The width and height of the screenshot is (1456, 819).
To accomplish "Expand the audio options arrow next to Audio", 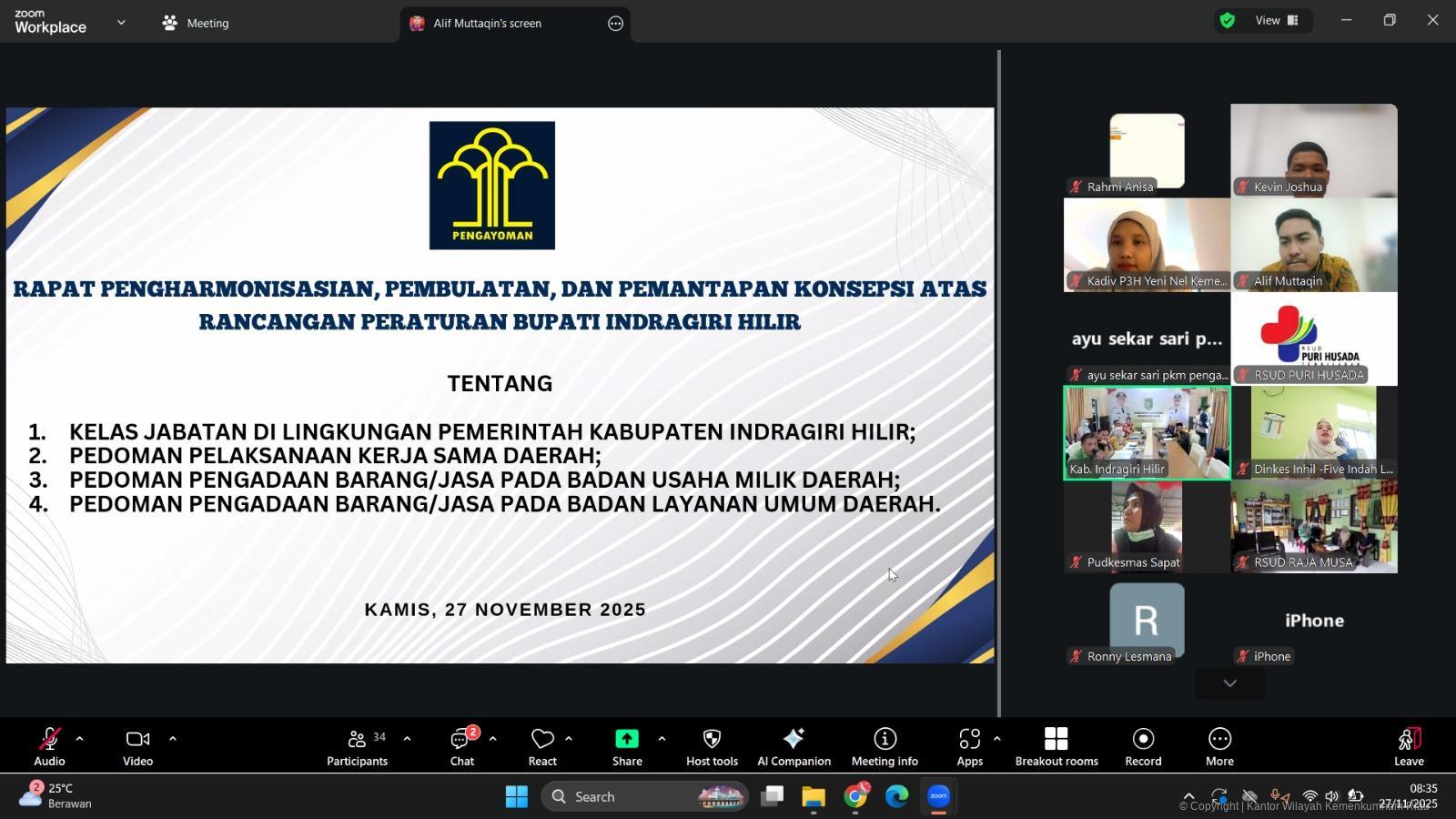I will (x=79, y=739).
